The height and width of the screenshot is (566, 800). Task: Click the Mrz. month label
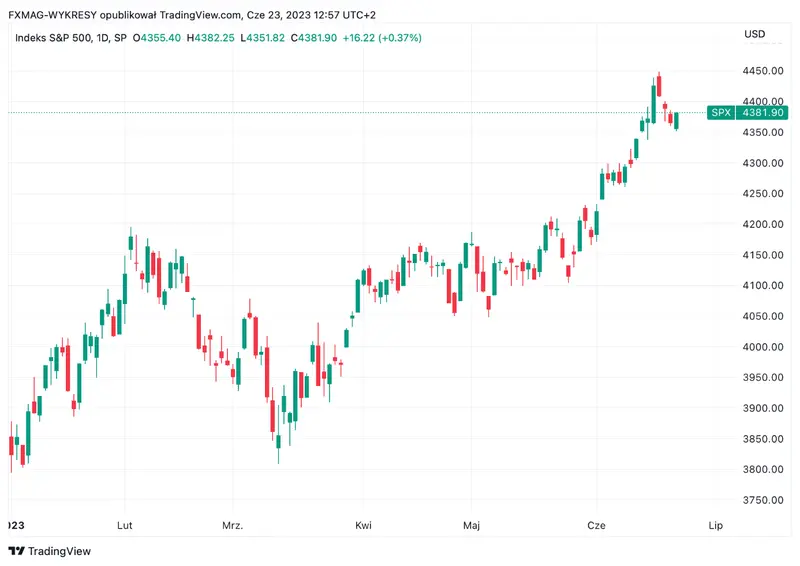(x=233, y=524)
